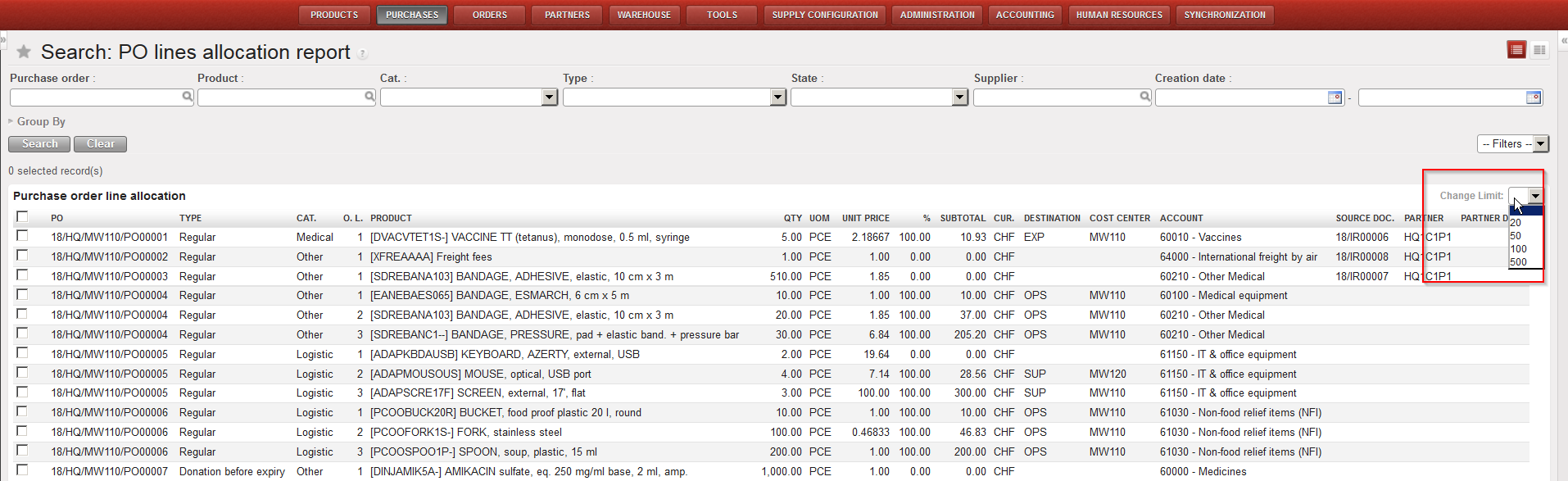Select 100 in the Change Limit list

(1519, 249)
